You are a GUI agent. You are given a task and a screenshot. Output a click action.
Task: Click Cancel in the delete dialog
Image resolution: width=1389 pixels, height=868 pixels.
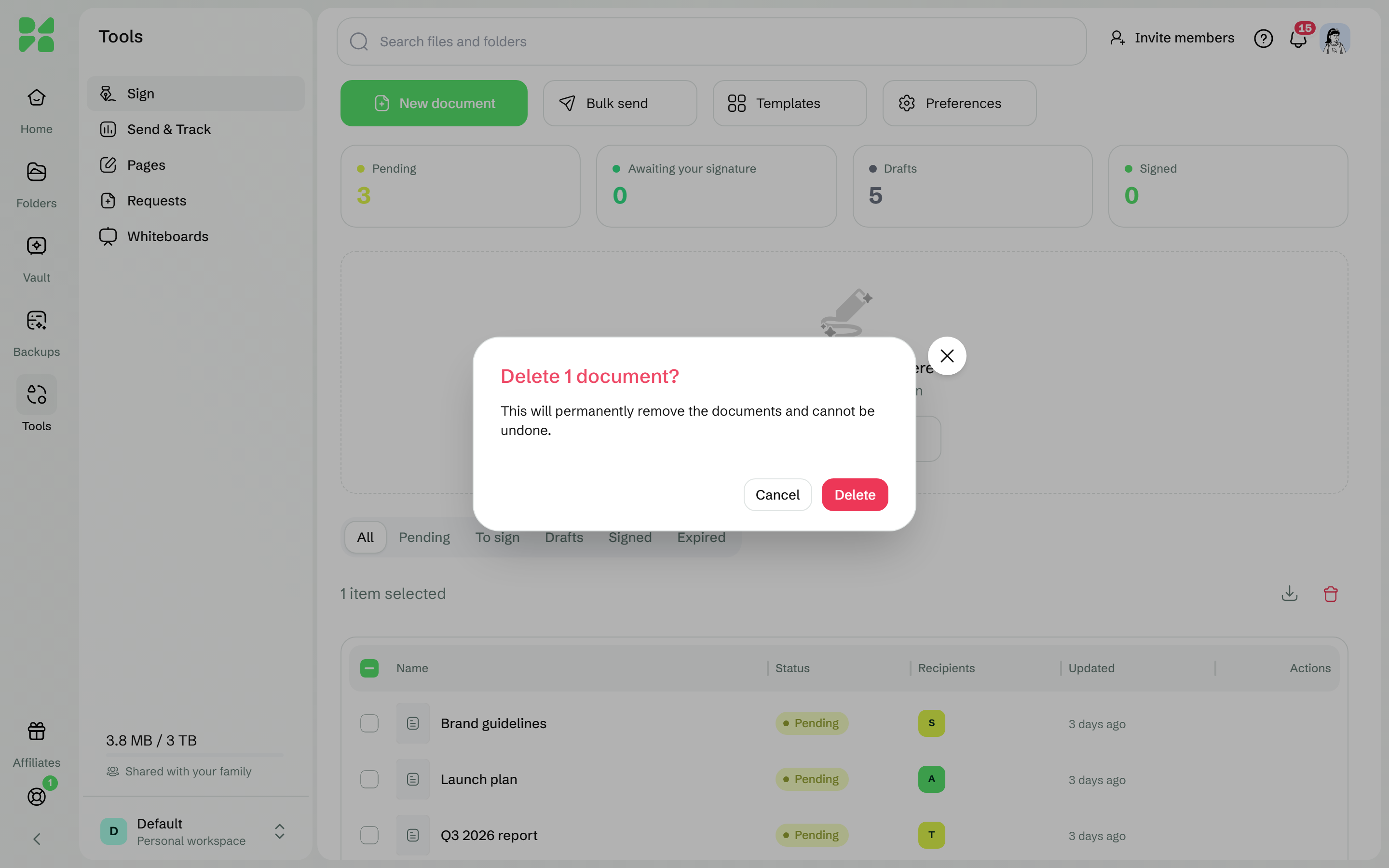pos(777,495)
